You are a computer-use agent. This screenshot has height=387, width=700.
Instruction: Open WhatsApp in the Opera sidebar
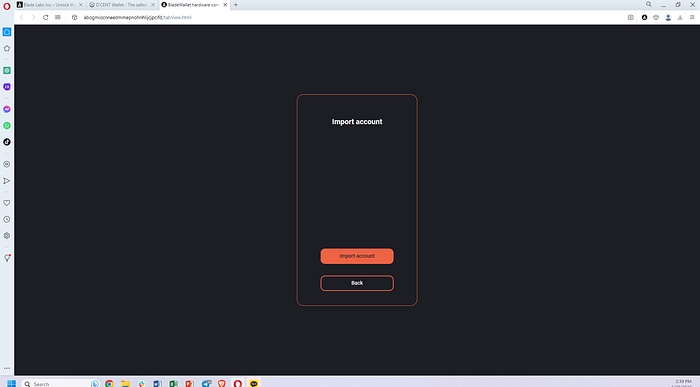pyautogui.click(x=7, y=126)
